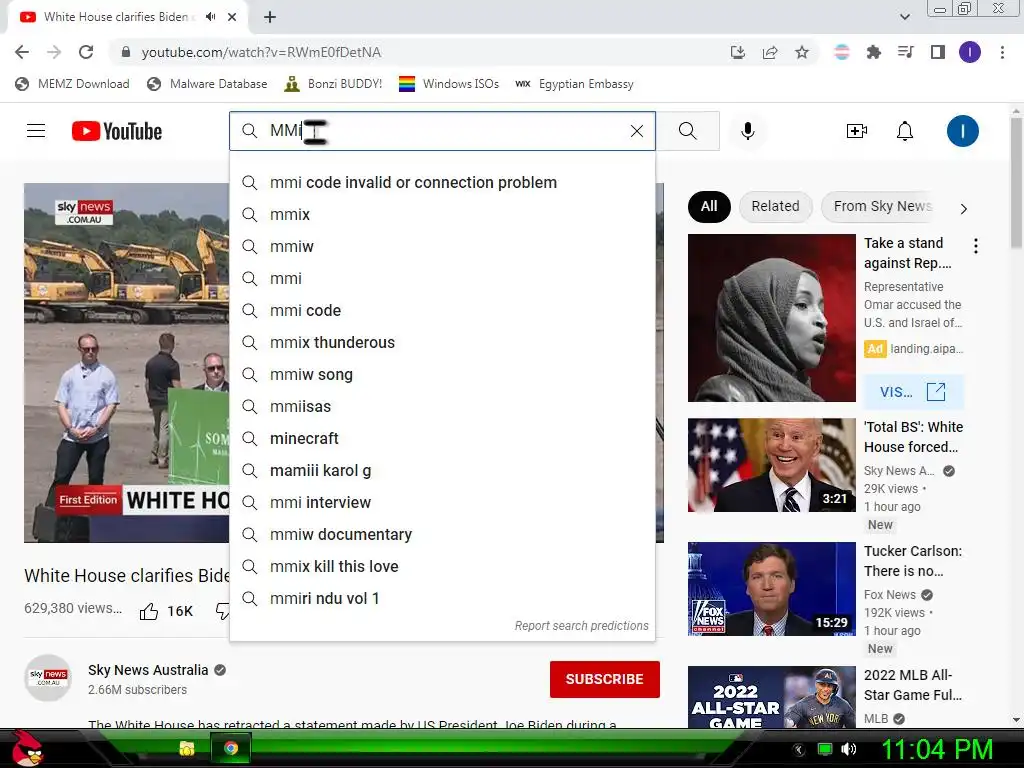Screen dimensions: 1024x768
Task: Open a new browser tab
Action: point(270,17)
